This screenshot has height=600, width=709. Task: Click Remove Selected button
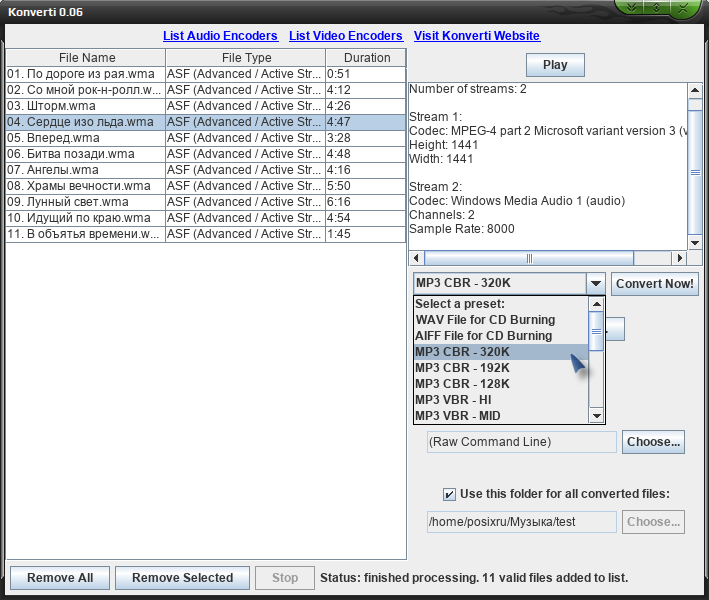click(182, 578)
